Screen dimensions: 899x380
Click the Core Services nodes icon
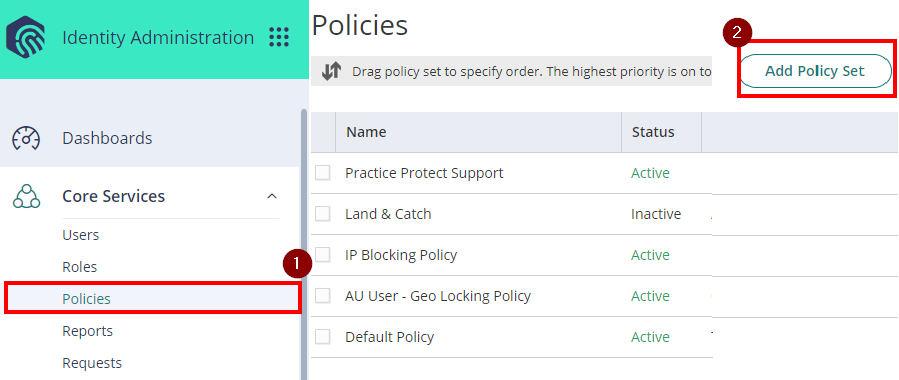pyautogui.click(x=26, y=196)
